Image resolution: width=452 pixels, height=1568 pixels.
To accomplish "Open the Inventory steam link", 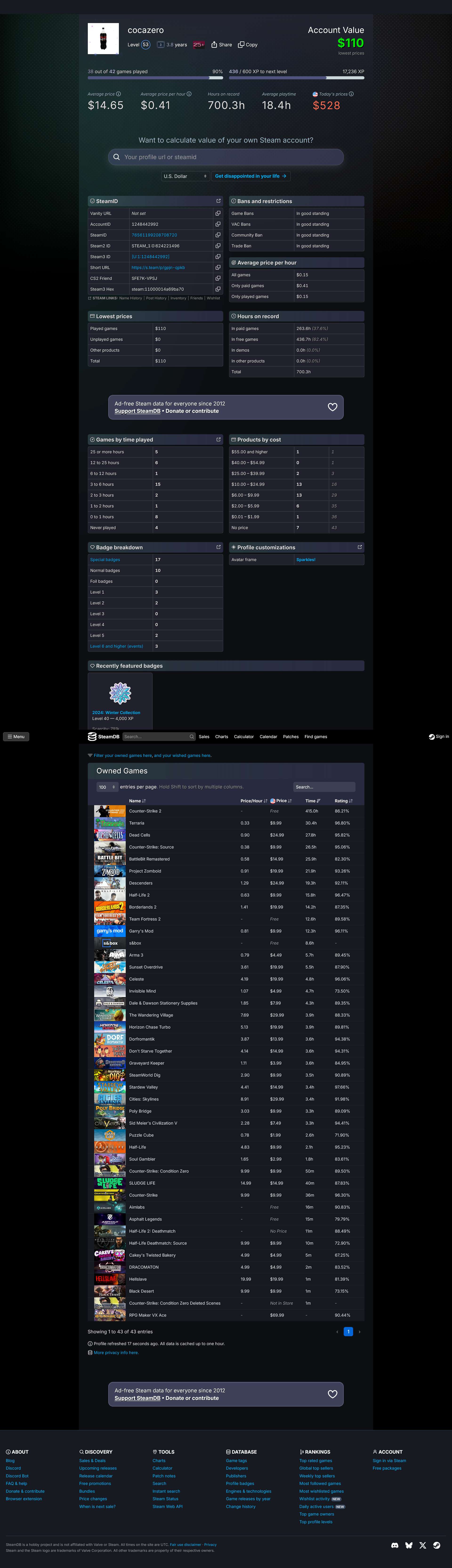I will 178,298.
